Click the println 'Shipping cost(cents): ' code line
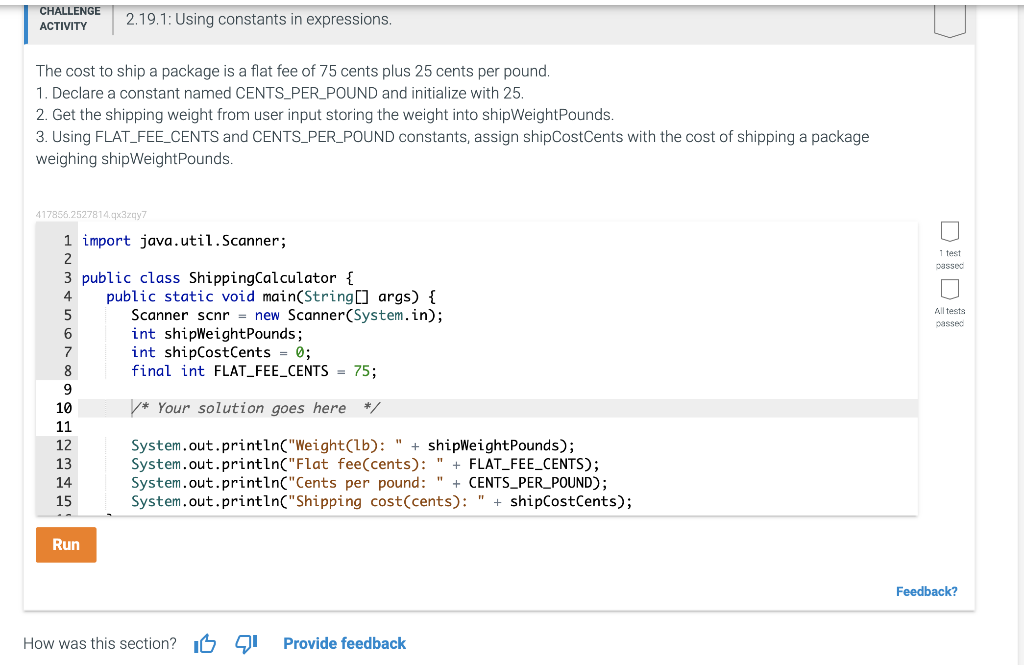 point(381,502)
